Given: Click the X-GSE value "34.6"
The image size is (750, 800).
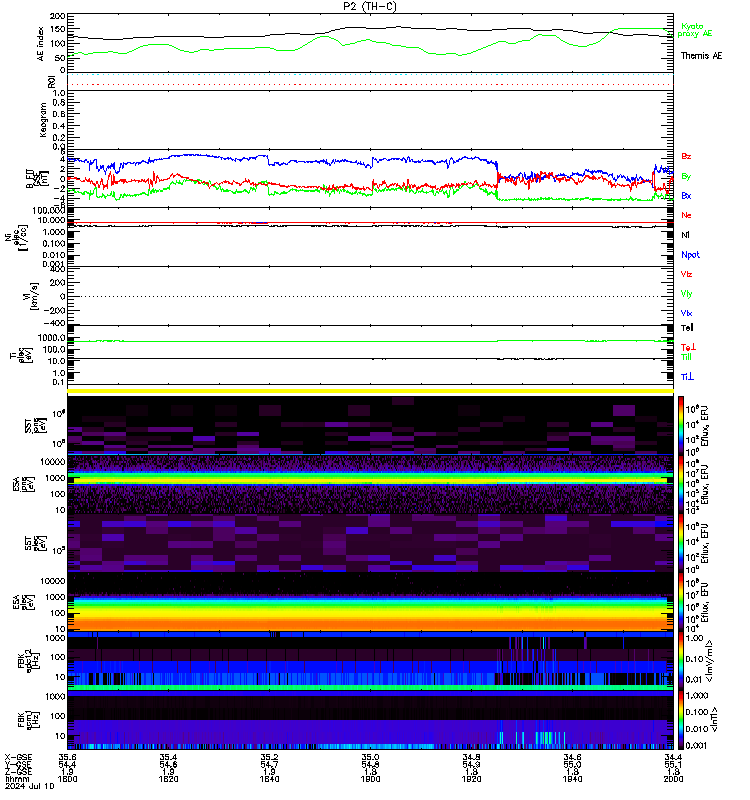Looking at the screenshot, I should click(x=572, y=758).
